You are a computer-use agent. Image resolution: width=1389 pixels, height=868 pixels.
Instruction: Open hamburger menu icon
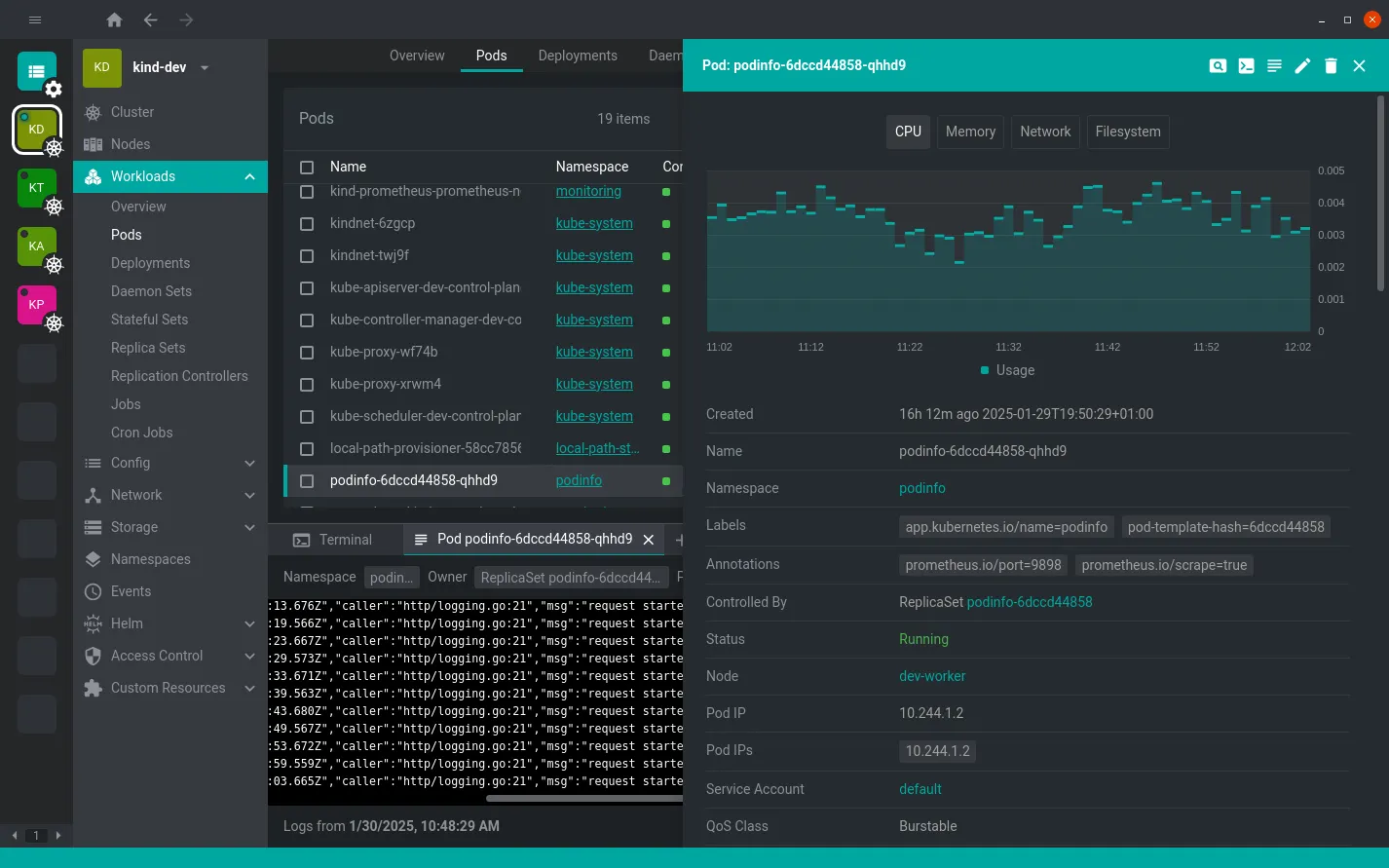pos(35,19)
